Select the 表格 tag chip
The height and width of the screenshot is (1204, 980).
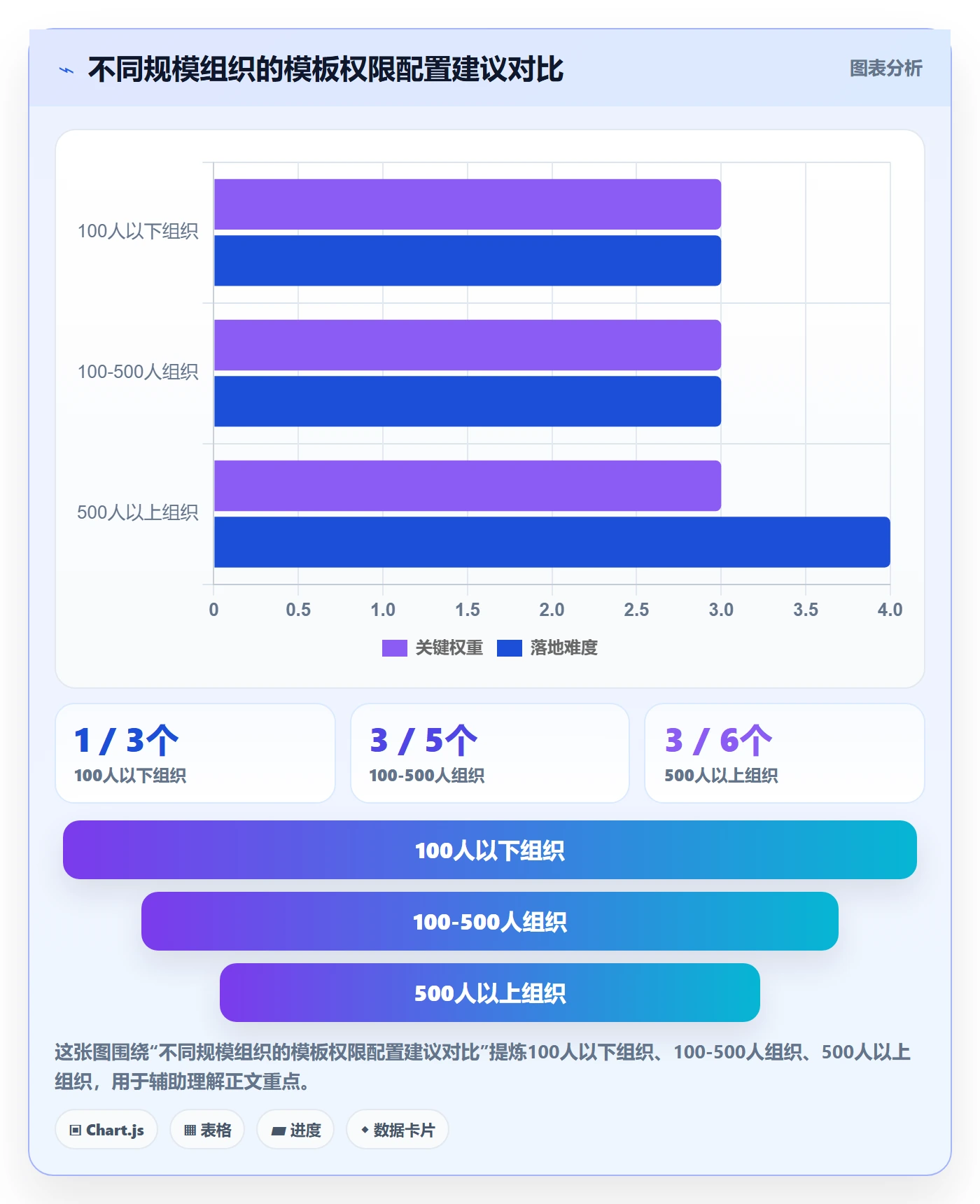click(207, 1130)
